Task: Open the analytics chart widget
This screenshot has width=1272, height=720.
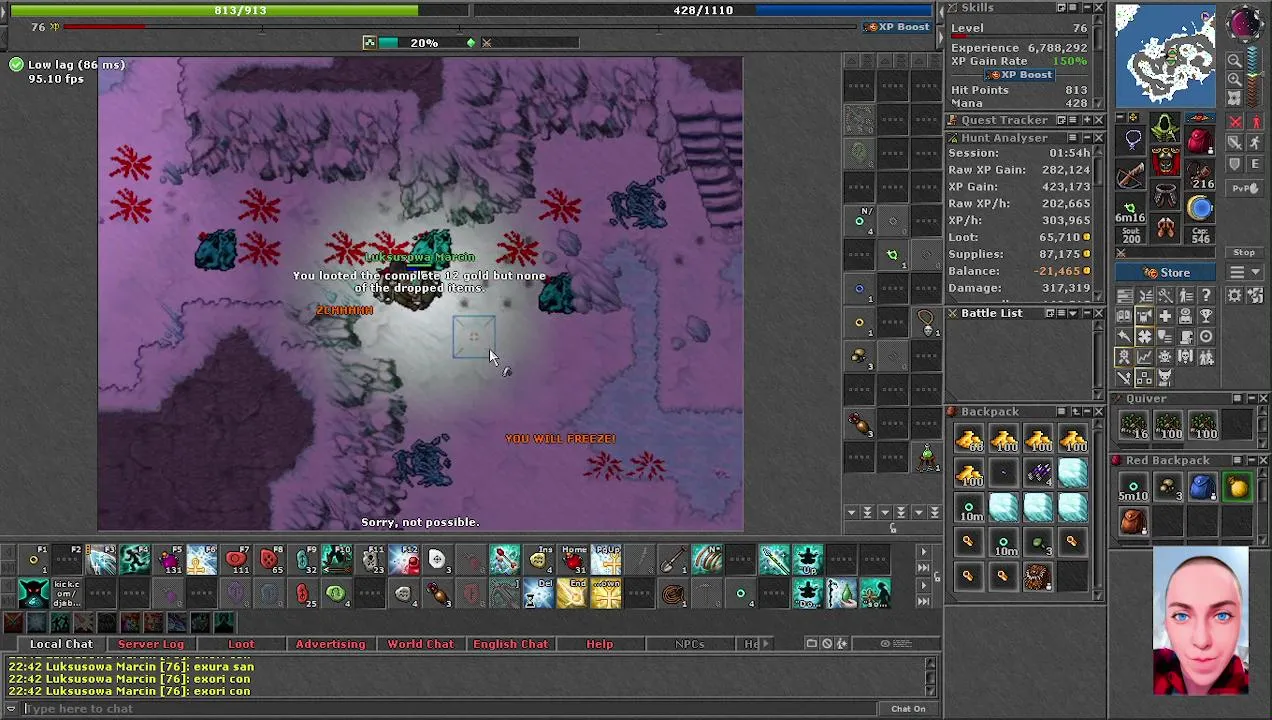Action: click(x=1145, y=357)
